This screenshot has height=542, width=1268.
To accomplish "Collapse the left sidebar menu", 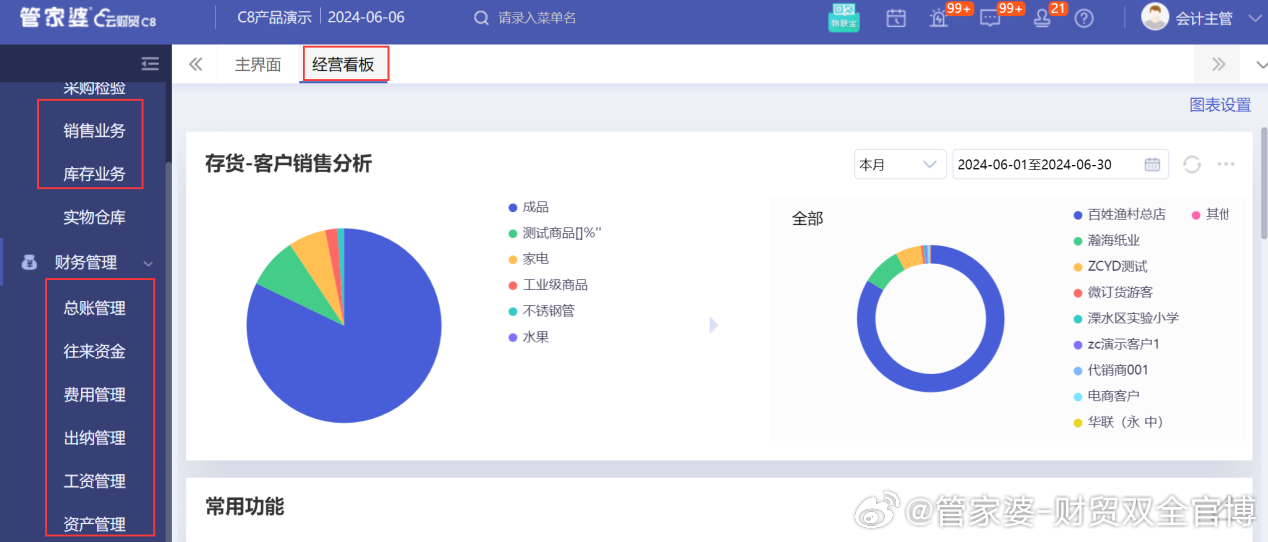I will click(150, 64).
